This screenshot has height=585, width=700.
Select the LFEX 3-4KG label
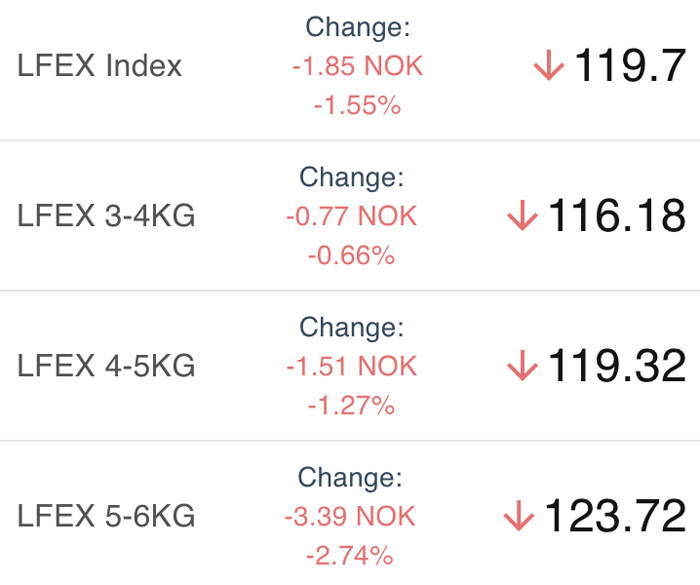pos(106,216)
